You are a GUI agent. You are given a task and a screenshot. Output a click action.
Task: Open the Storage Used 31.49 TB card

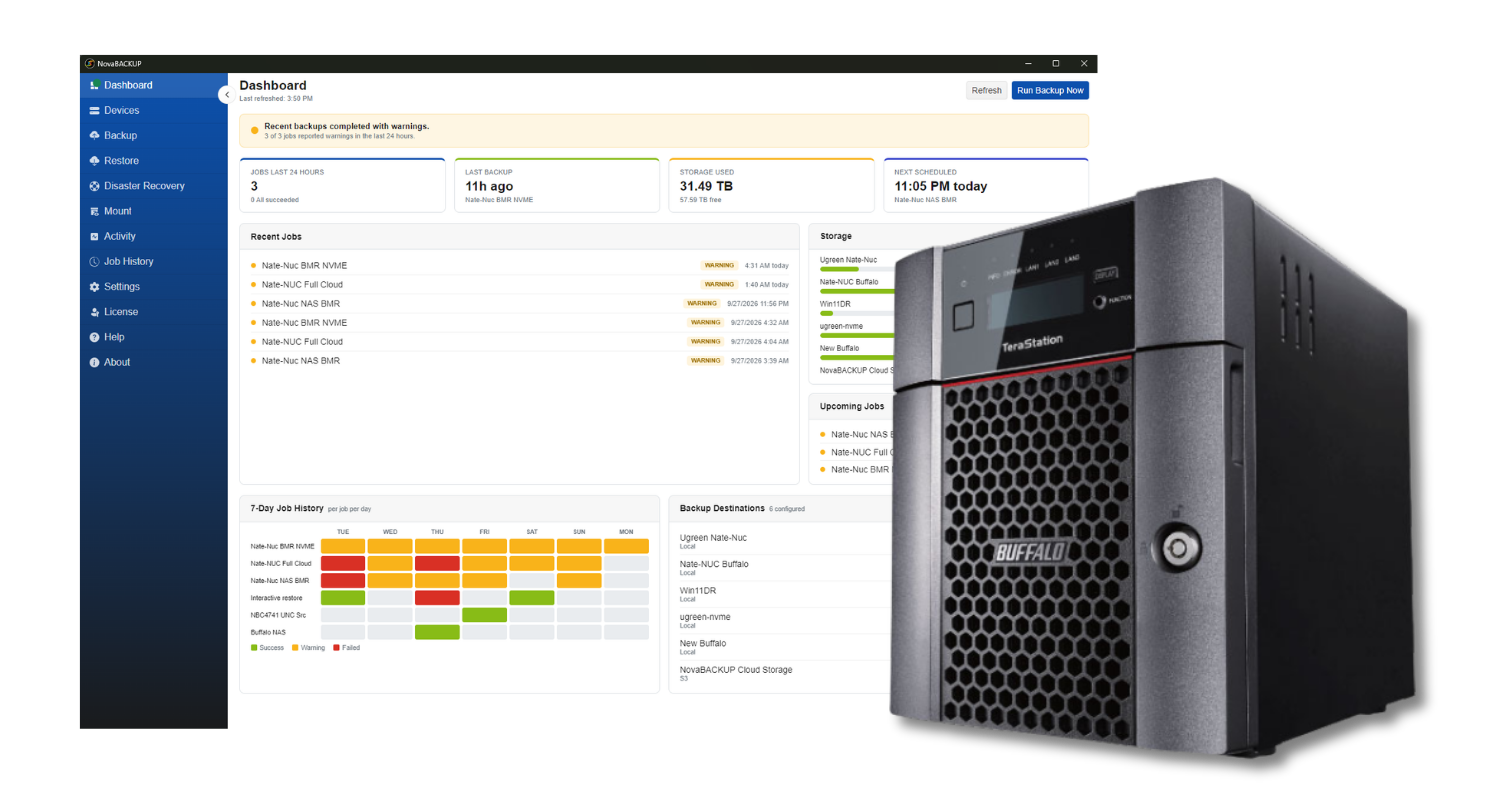(x=771, y=185)
